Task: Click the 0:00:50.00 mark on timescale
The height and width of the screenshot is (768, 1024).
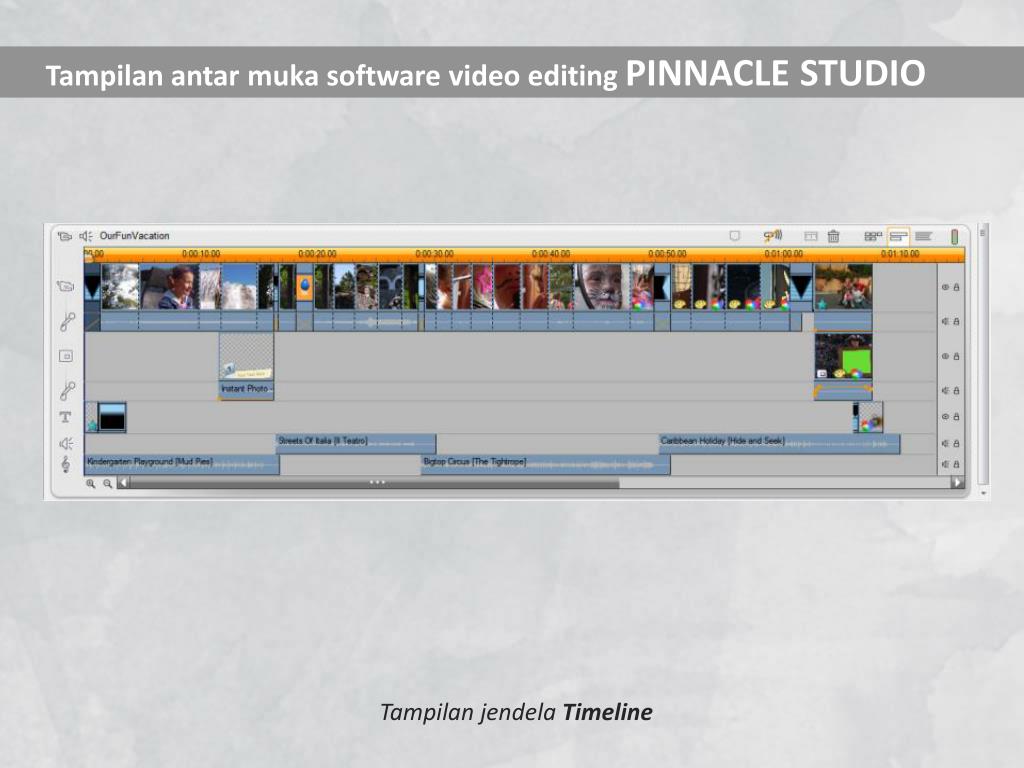Action: point(667,253)
